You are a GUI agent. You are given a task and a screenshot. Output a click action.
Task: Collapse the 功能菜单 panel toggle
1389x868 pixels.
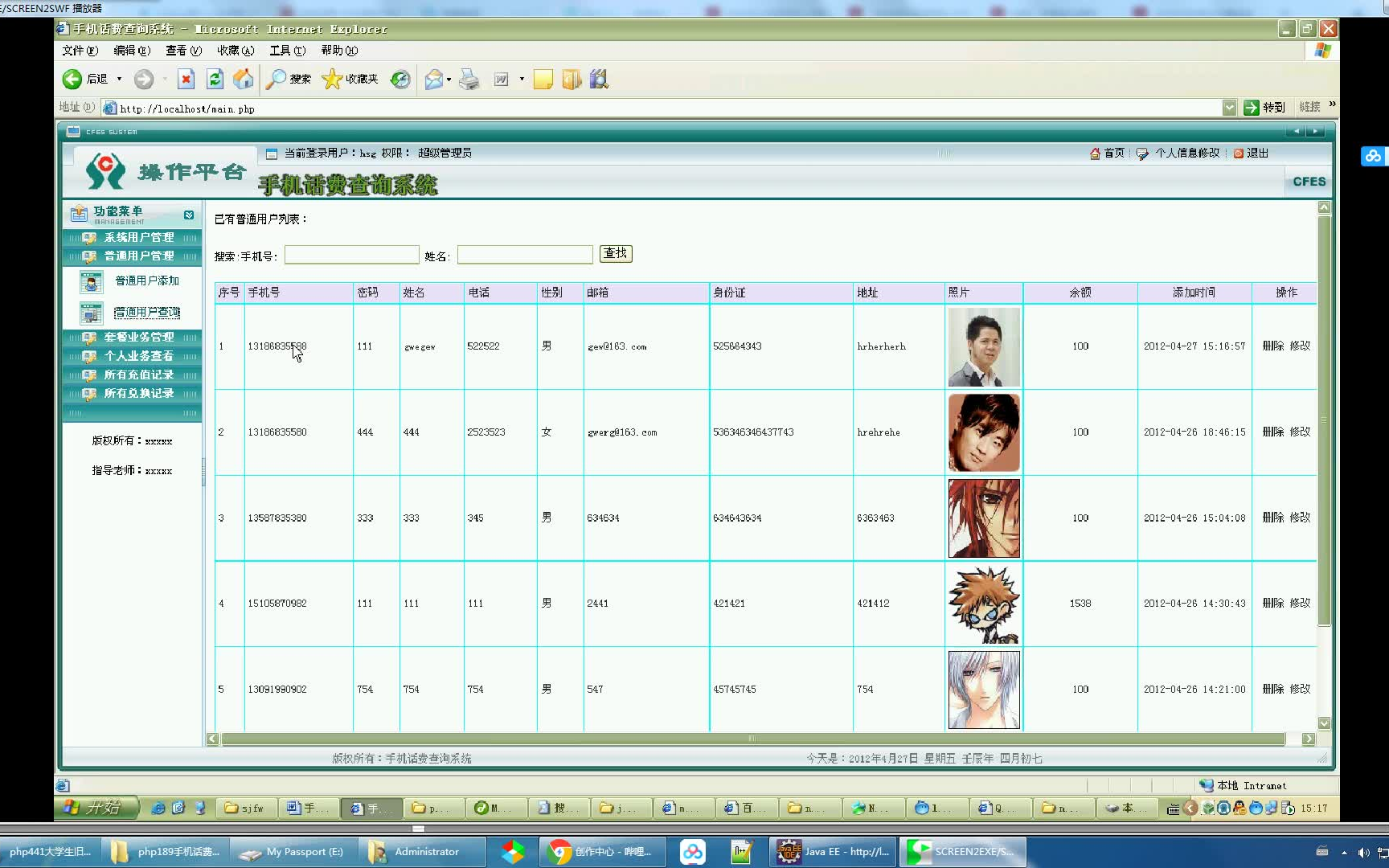click(x=189, y=215)
